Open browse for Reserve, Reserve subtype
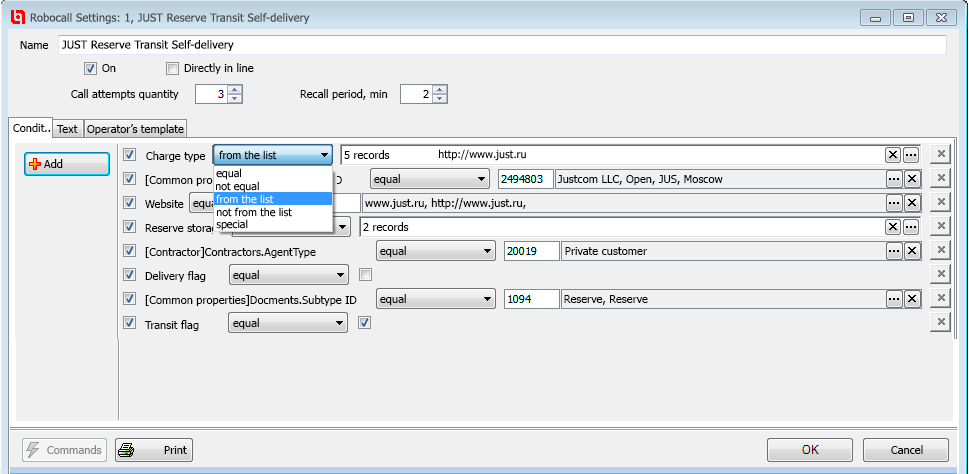Viewport: 969px width, 474px height. click(893, 299)
